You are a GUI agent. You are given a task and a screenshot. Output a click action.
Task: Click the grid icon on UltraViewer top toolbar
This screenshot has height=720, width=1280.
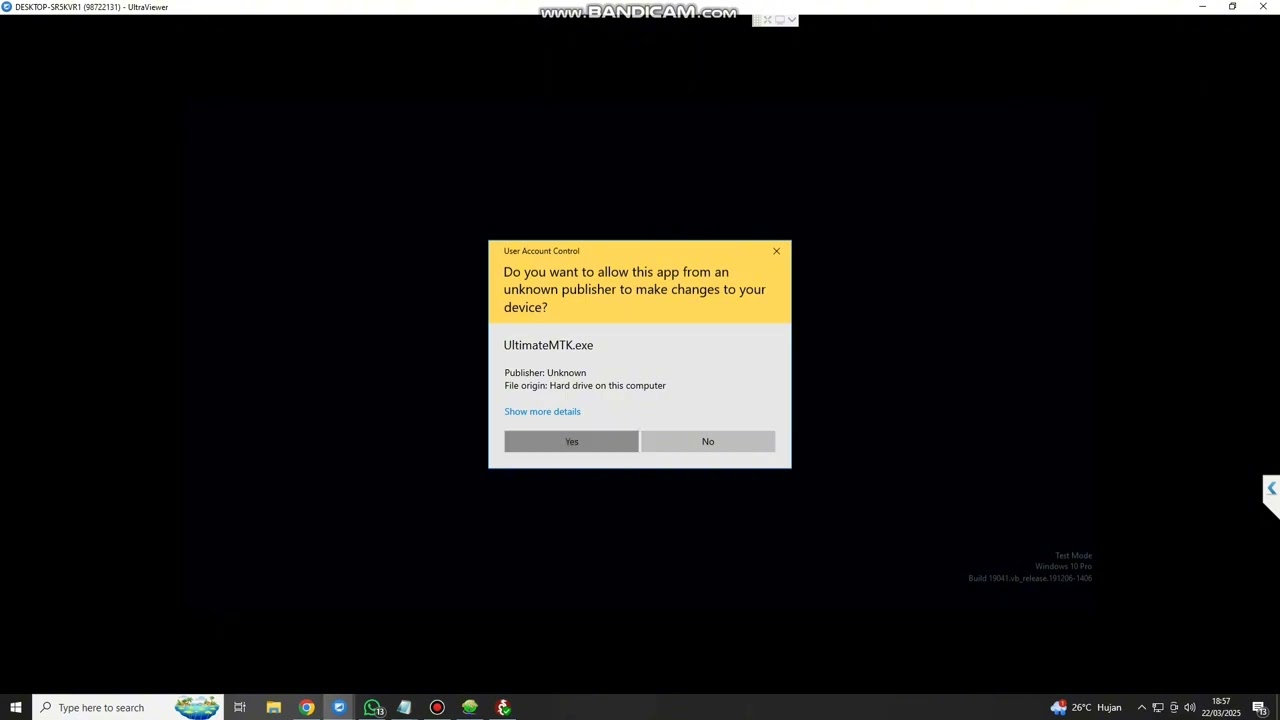[757, 19]
